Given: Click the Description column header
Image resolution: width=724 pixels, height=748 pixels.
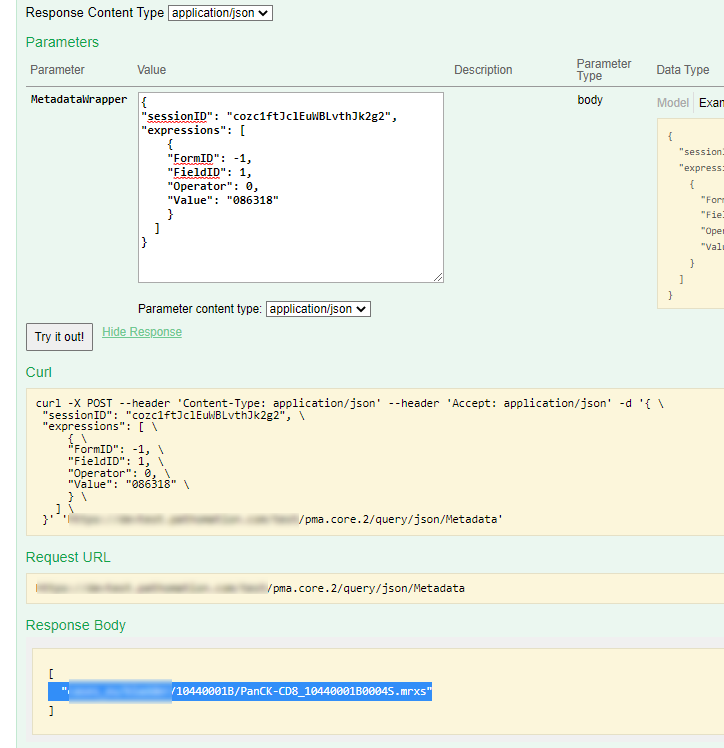Looking at the screenshot, I should coord(483,70).
